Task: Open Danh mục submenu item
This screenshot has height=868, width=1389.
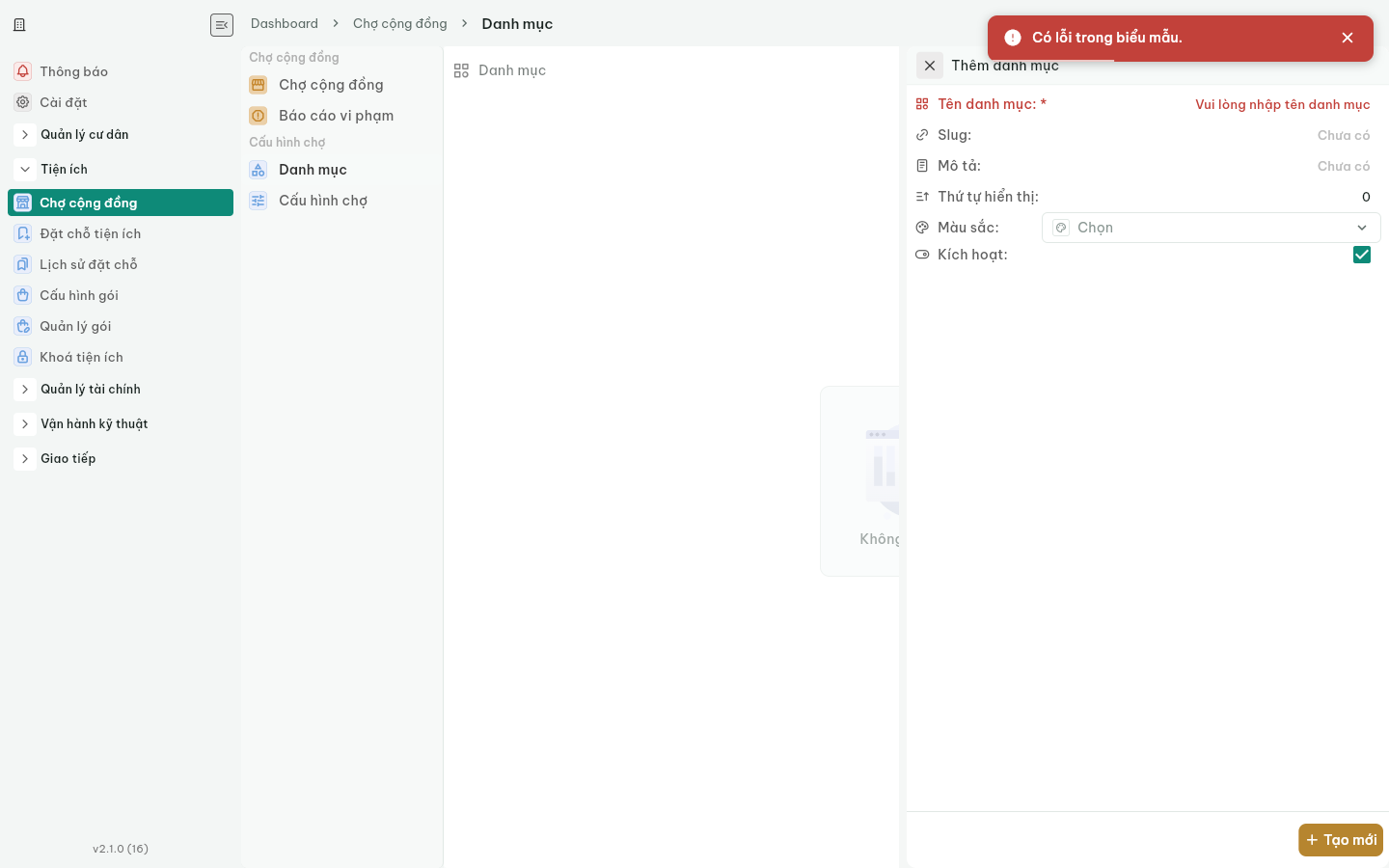Action: [x=342, y=170]
